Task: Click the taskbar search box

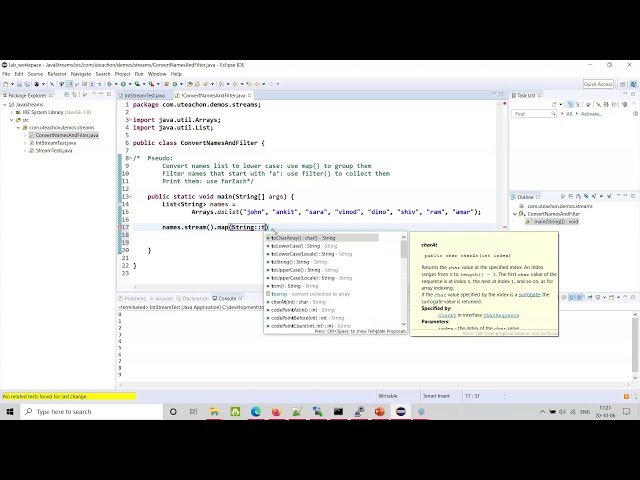Action: click(x=91, y=412)
